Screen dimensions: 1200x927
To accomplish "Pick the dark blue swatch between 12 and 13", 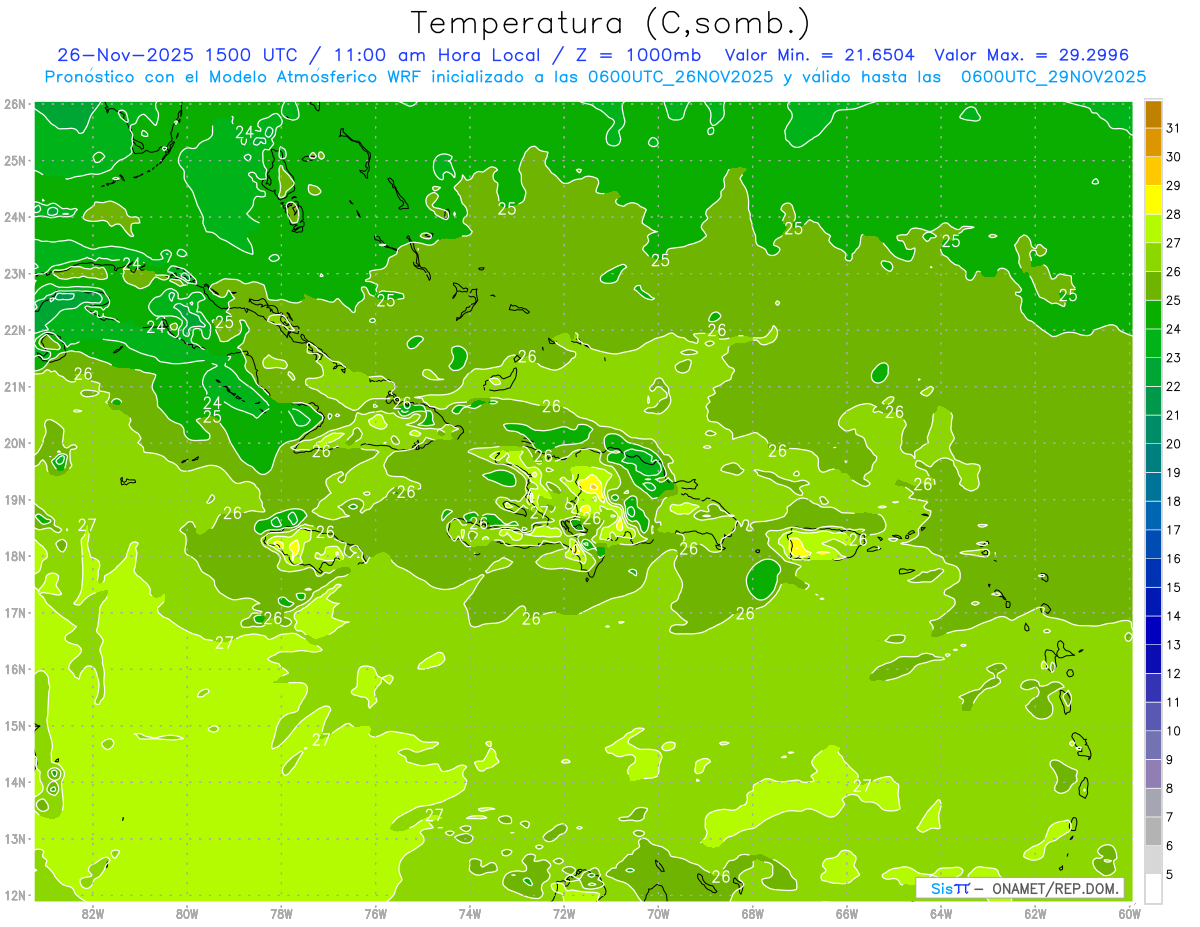I will [1153, 658].
